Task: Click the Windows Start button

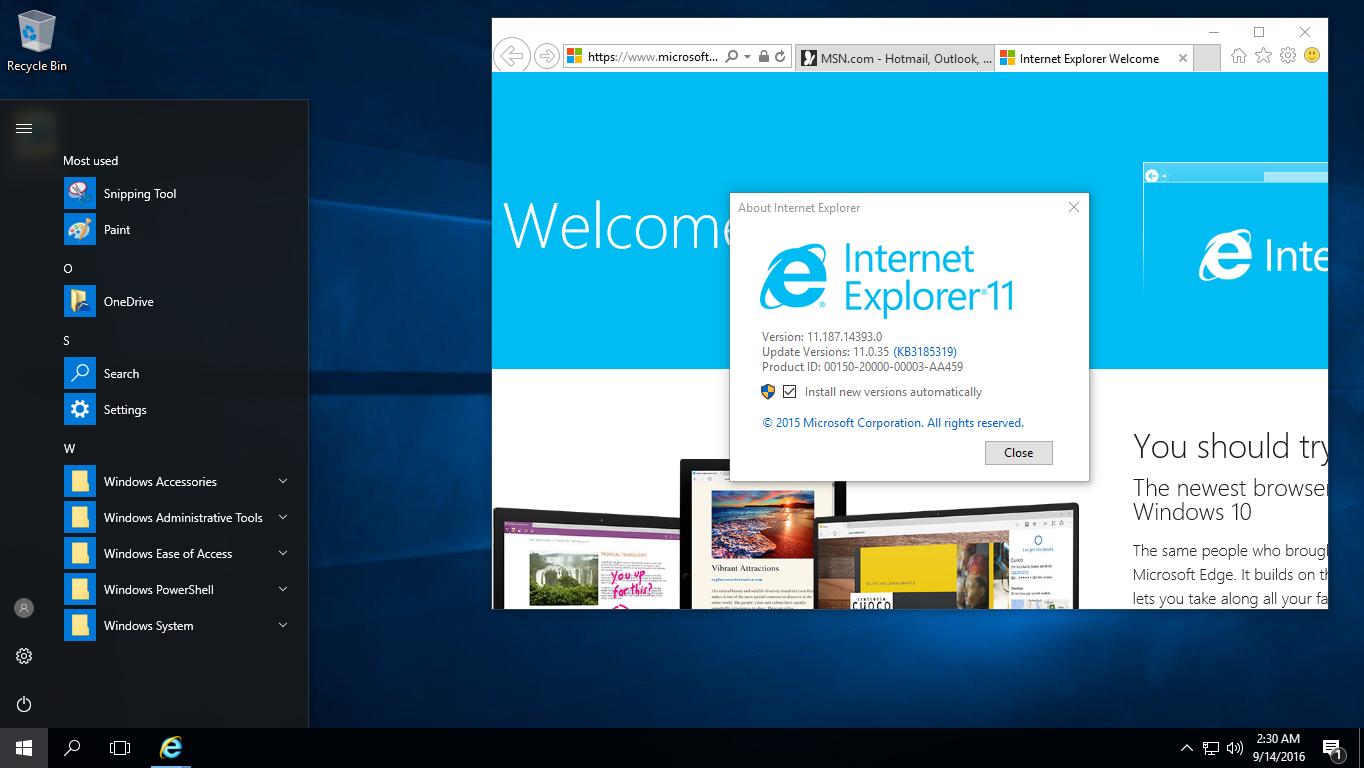Action: click(x=24, y=747)
